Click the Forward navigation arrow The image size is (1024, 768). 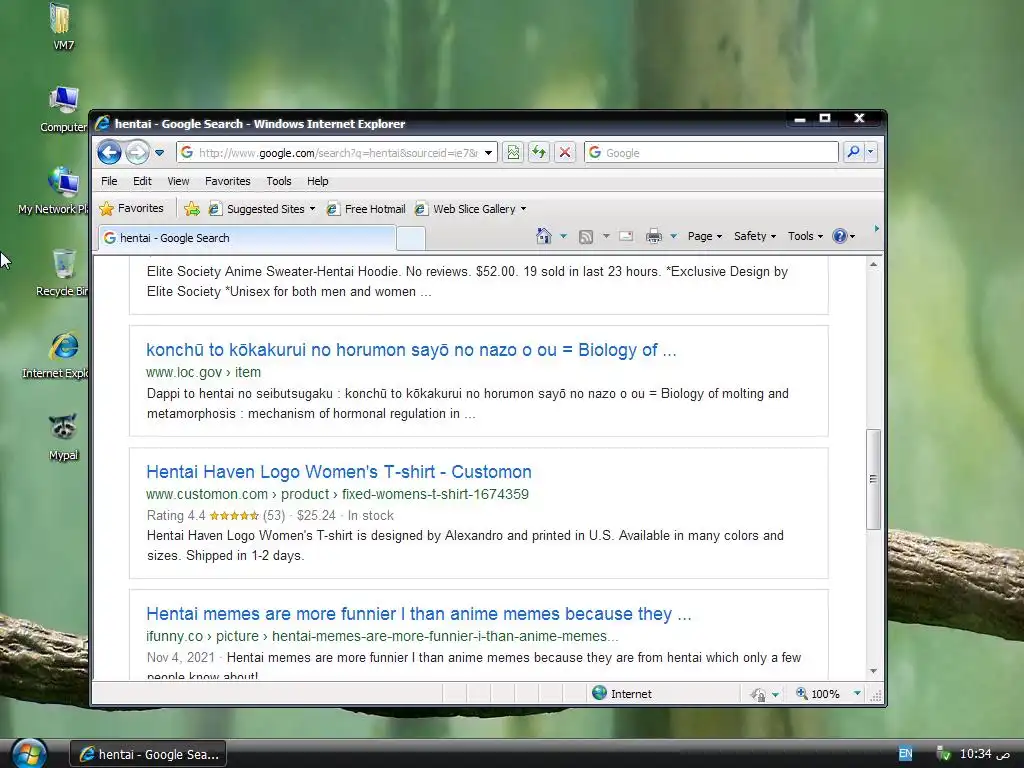coord(137,153)
